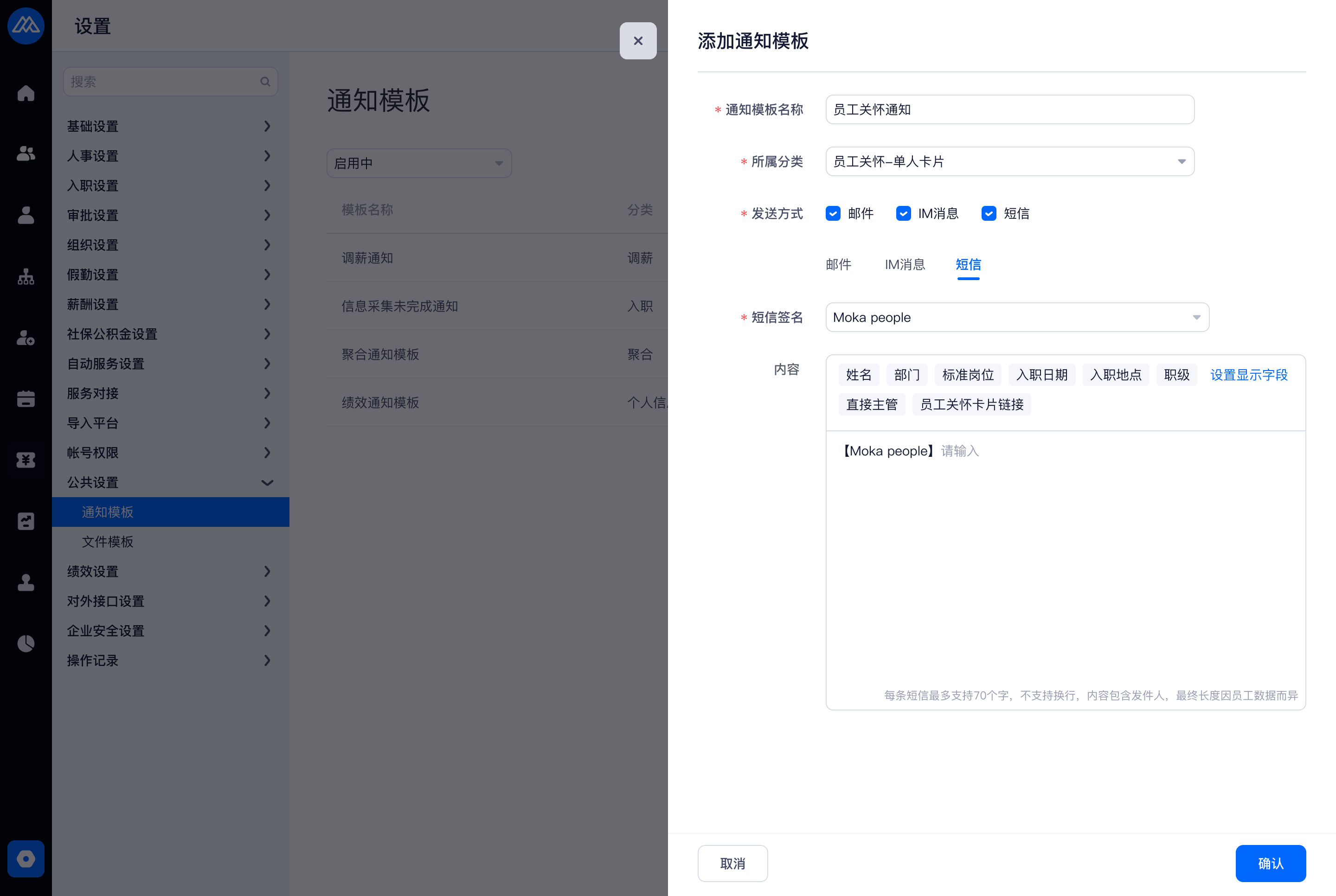Insert the 员工关怀卡片链接 field tag
This screenshot has height=896, width=1336.
click(971, 404)
